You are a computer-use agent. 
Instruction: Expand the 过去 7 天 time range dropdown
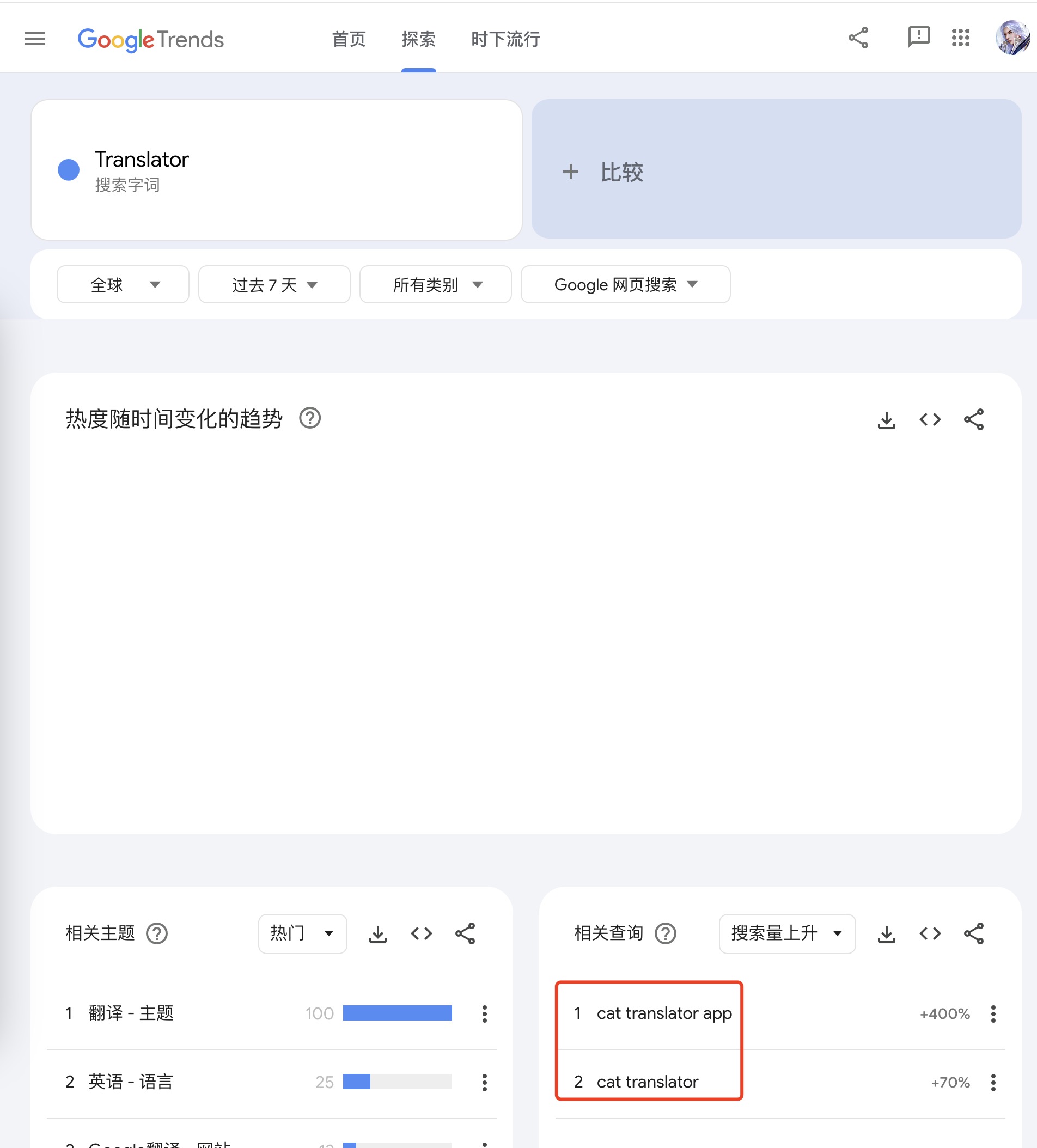pos(274,284)
